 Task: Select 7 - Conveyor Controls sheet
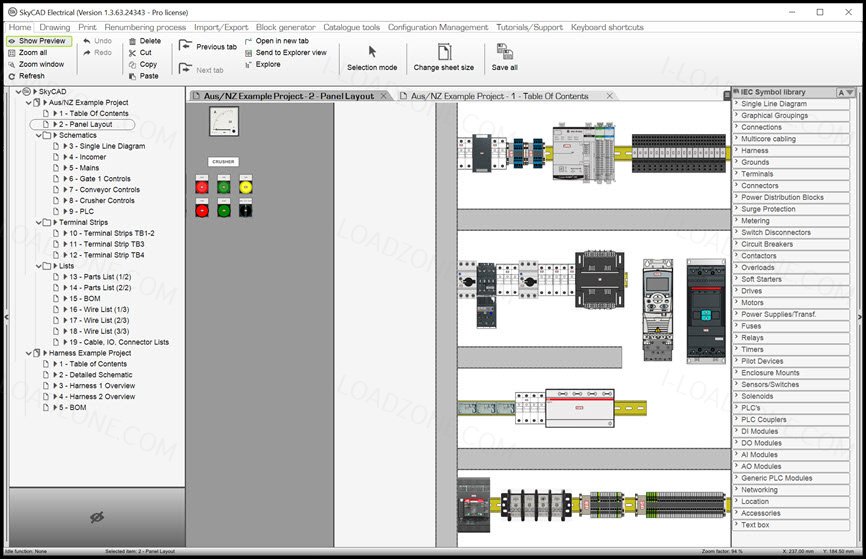104,190
